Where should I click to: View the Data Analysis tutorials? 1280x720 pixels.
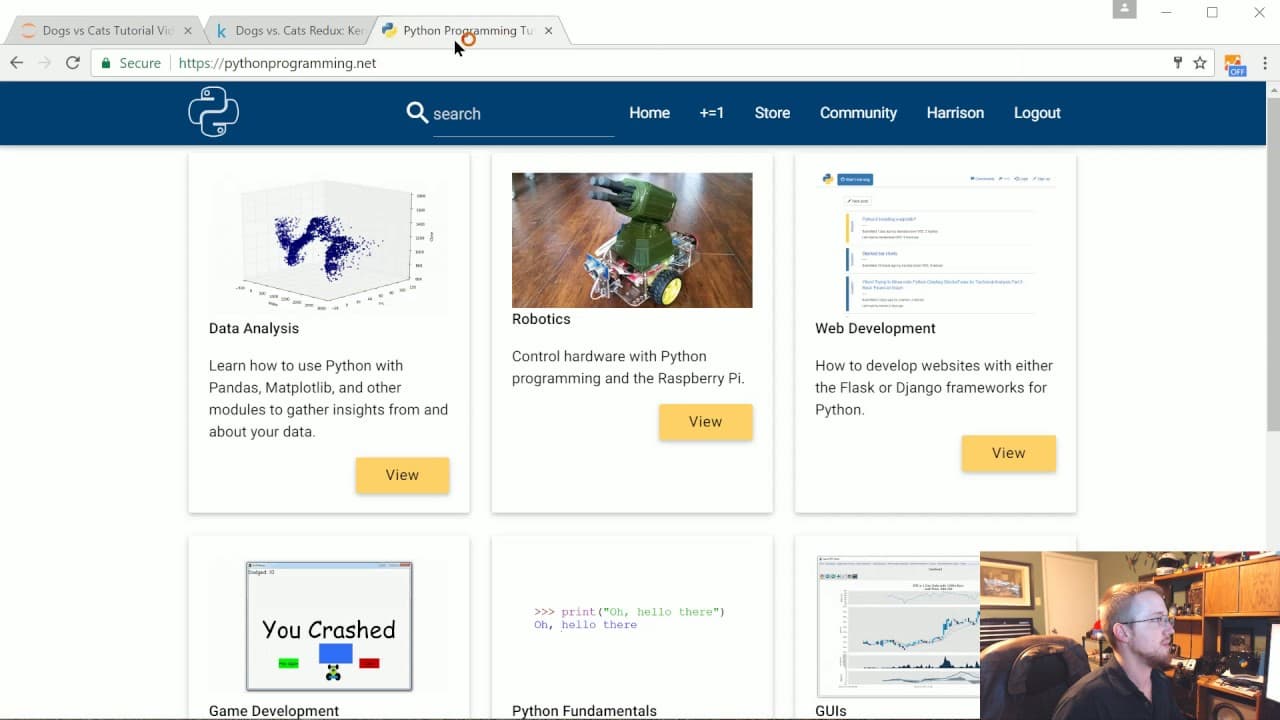point(402,475)
